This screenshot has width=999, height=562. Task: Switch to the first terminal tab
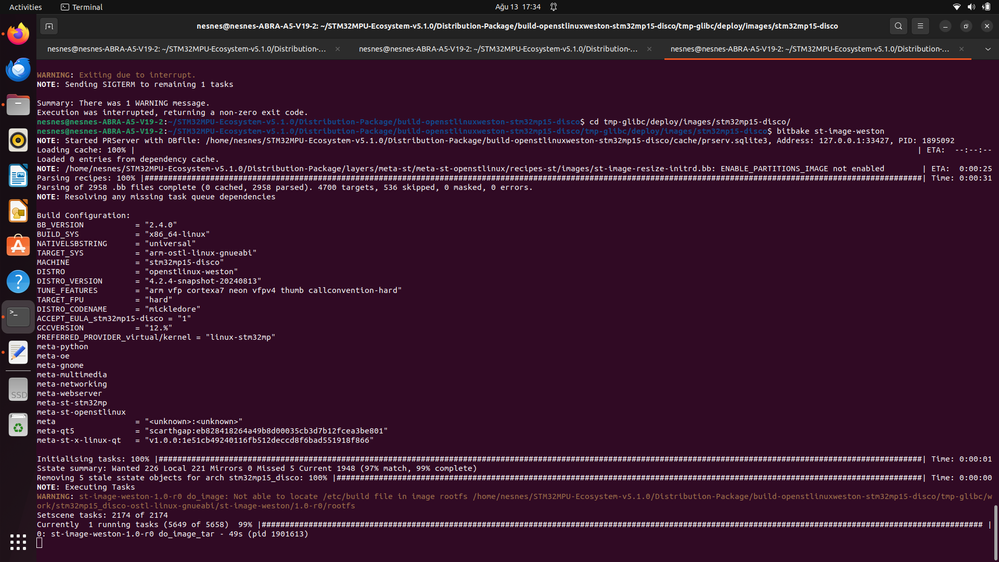[186, 49]
